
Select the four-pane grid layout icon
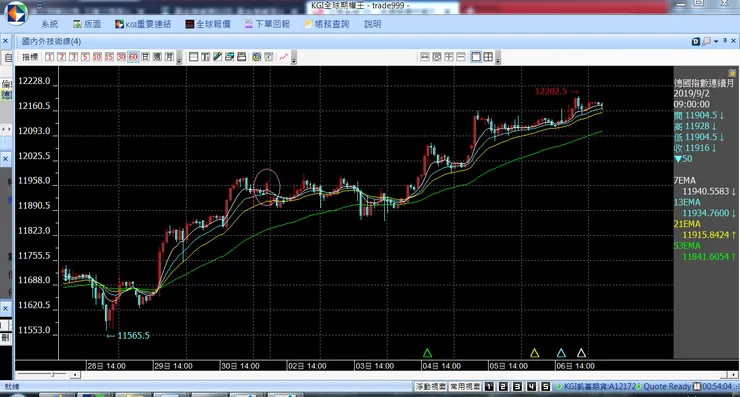[x=488, y=57]
